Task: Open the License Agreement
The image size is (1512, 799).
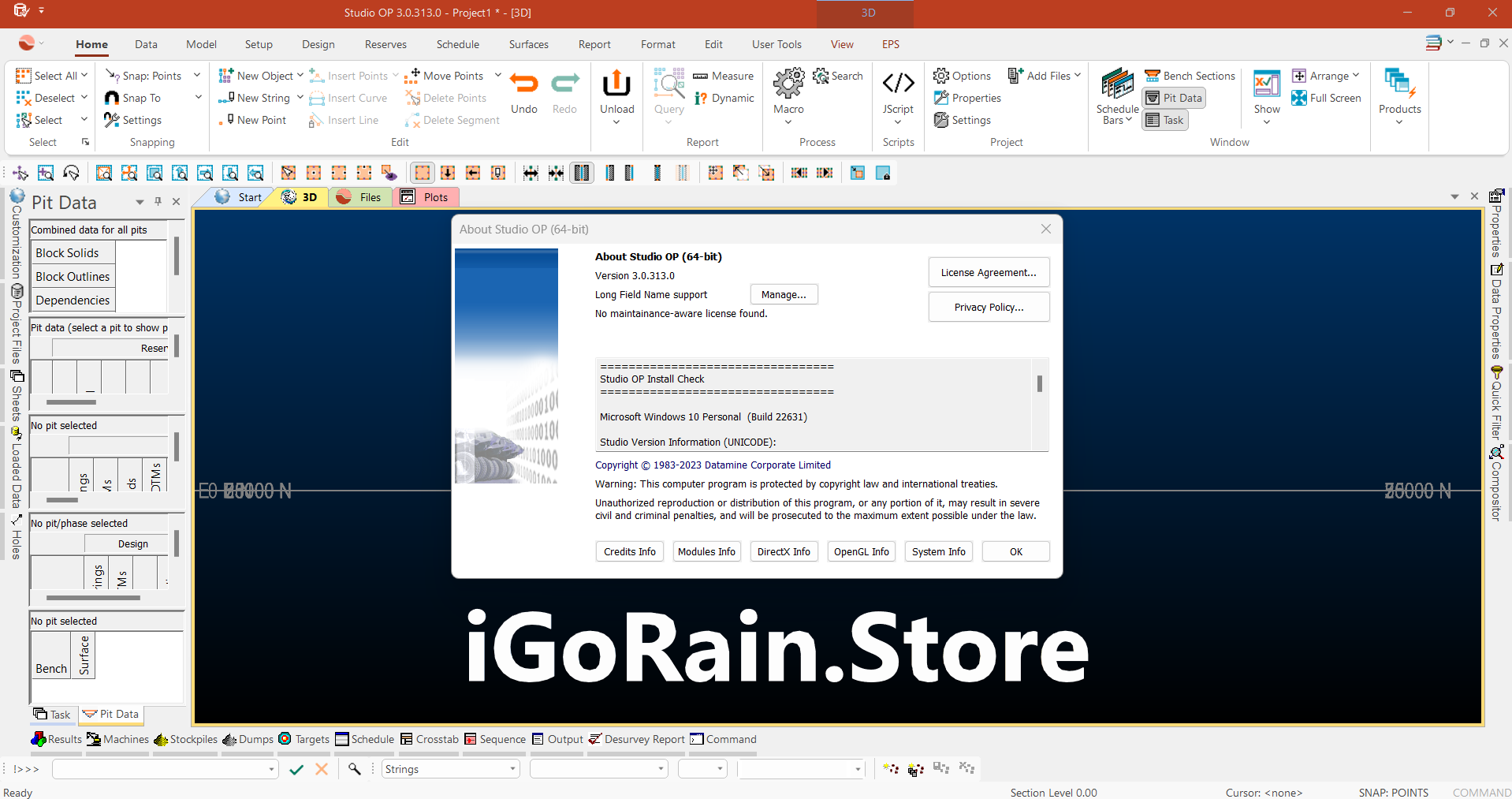Action: pyautogui.click(x=988, y=271)
